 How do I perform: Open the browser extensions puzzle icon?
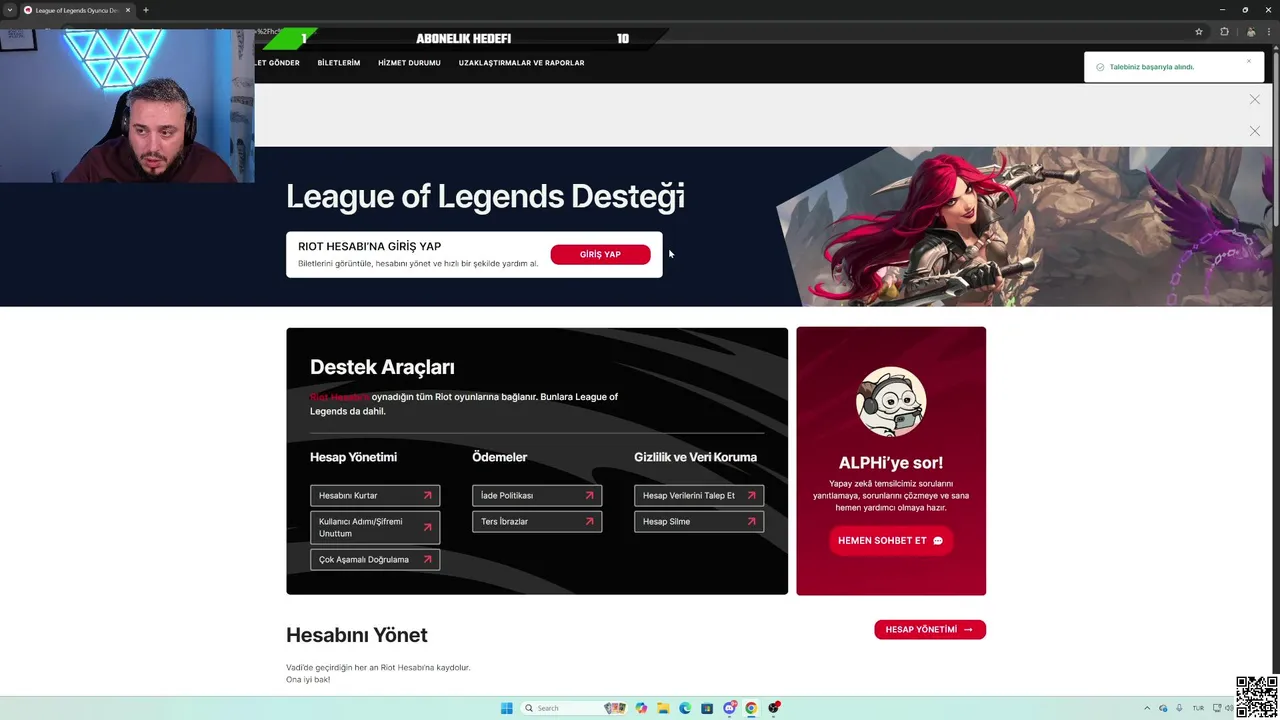1224,32
